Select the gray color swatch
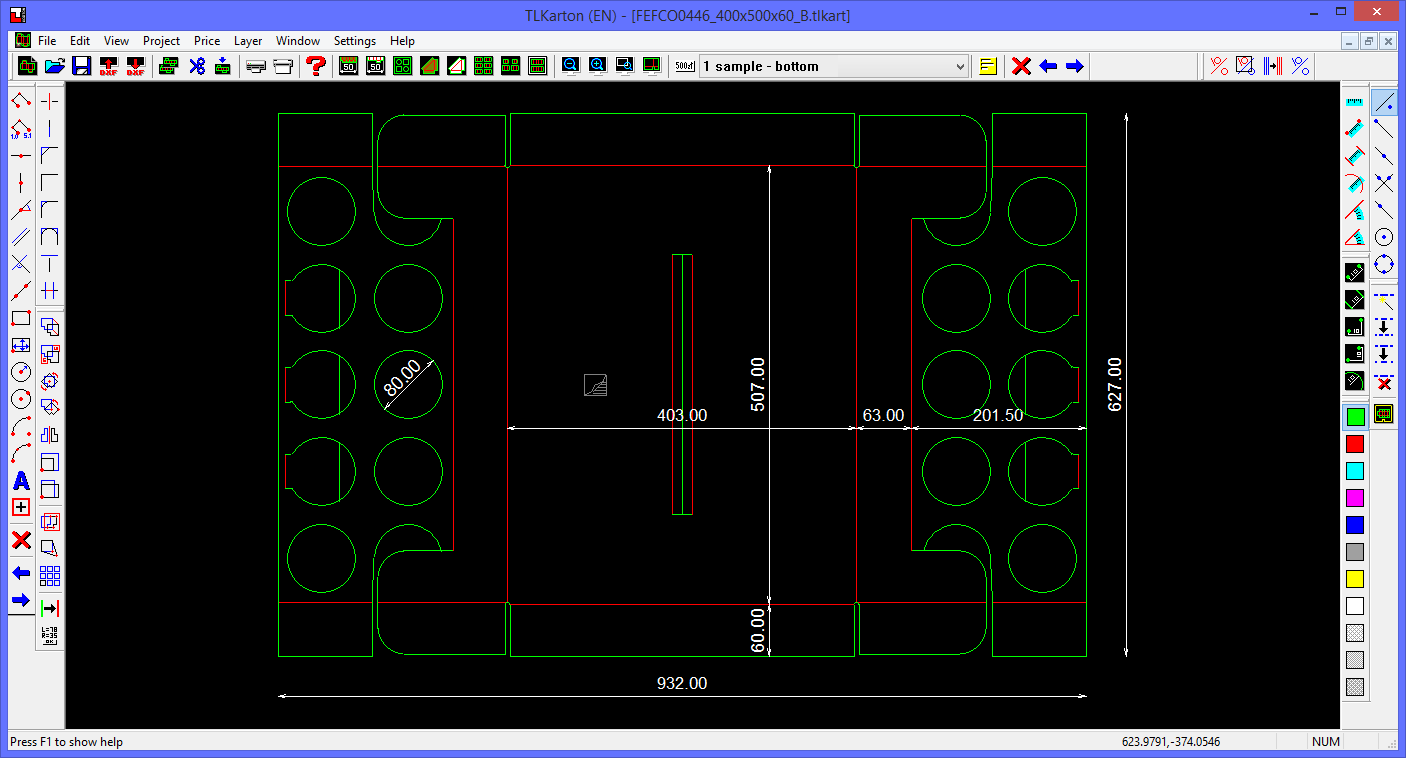This screenshot has width=1406, height=758. [x=1355, y=552]
